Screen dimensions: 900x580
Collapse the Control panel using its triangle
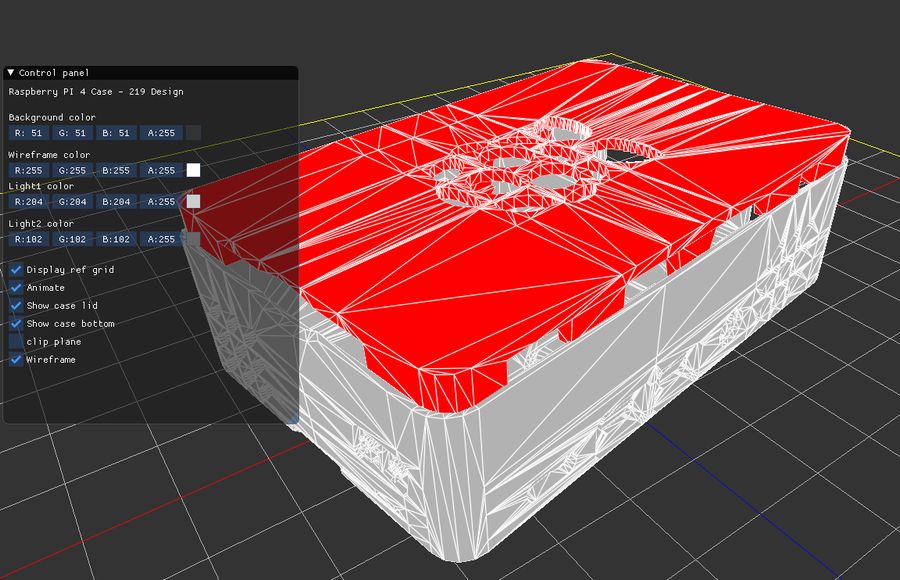[10, 72]
